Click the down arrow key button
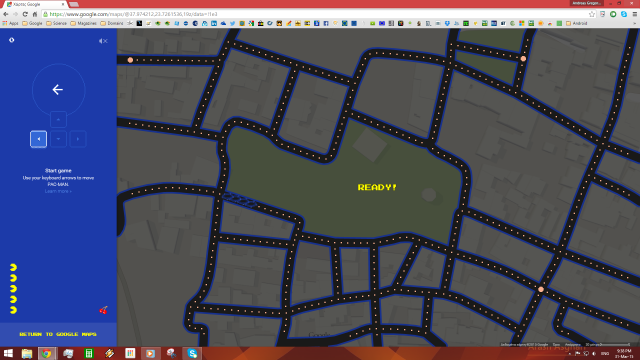640x360 pixels. [58, 139]
